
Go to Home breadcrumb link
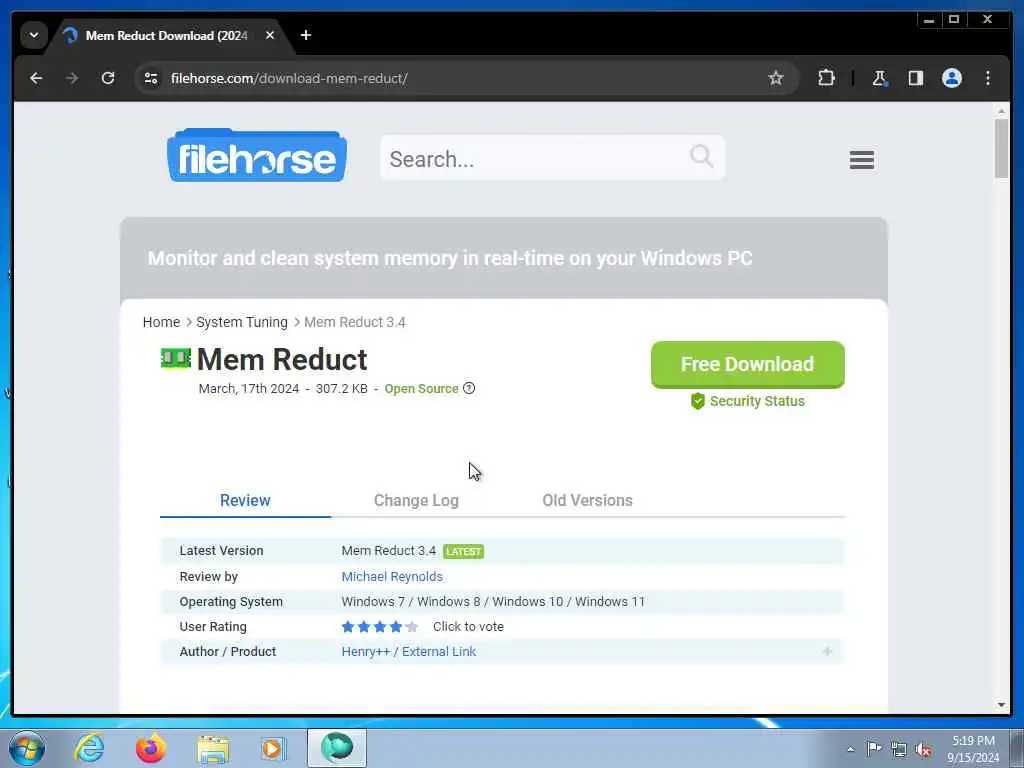[x=161, y=322]
